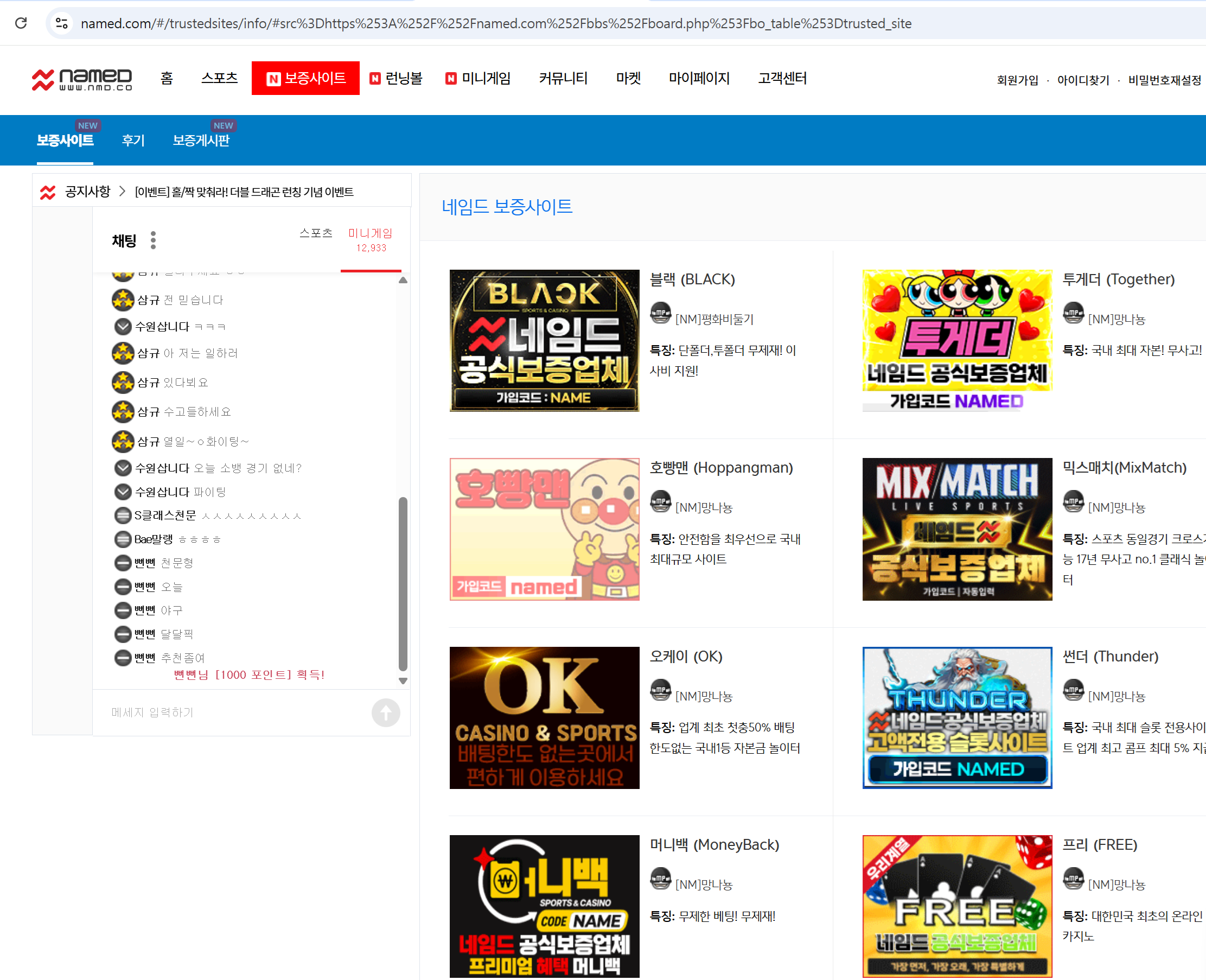Send chat message with arrow button
1206x980 pixels.
386,712
